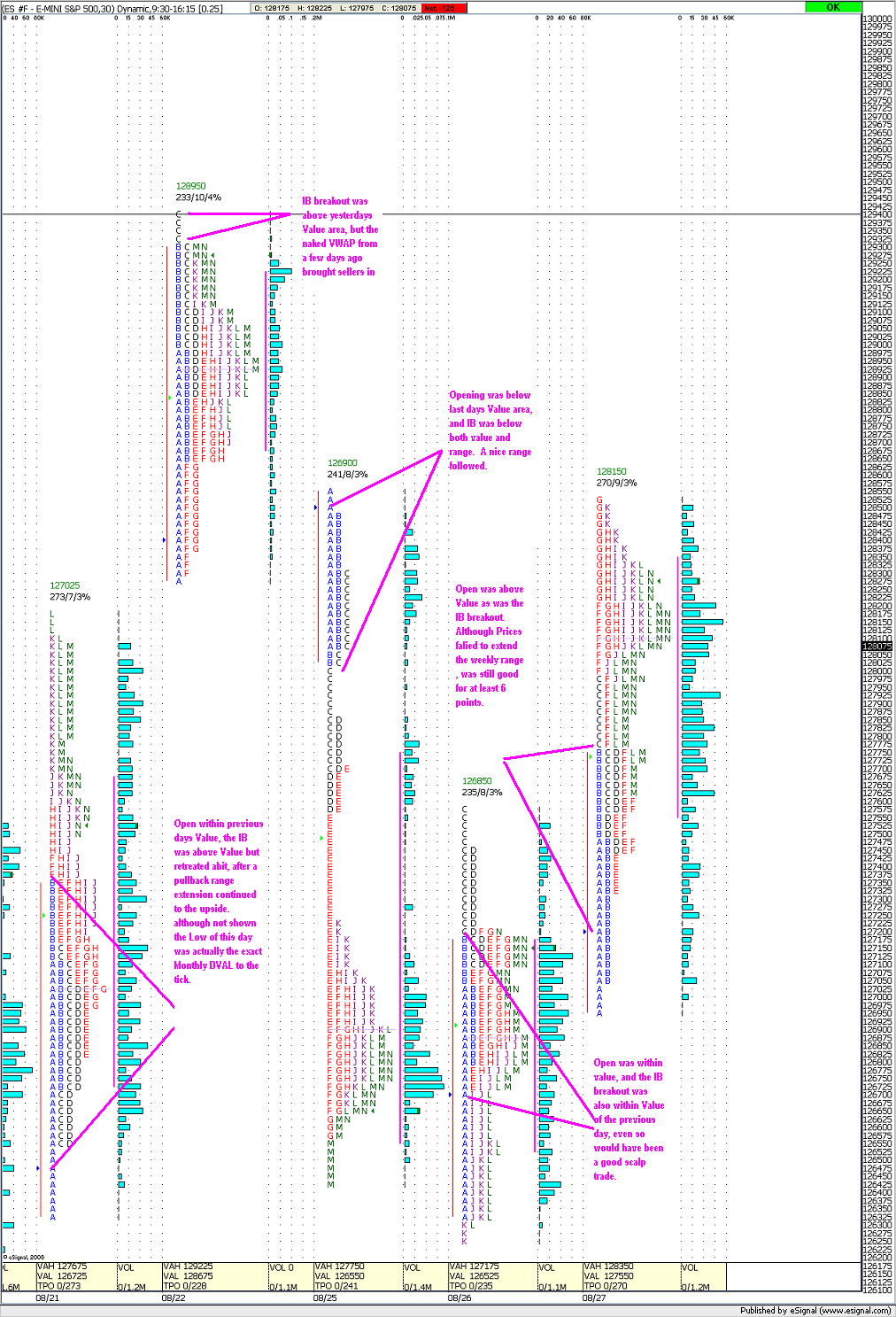The height and width of the screenshot is (1317, 896).
Task: Click the Low value L: 127975
Action: [x=357, y=8]
